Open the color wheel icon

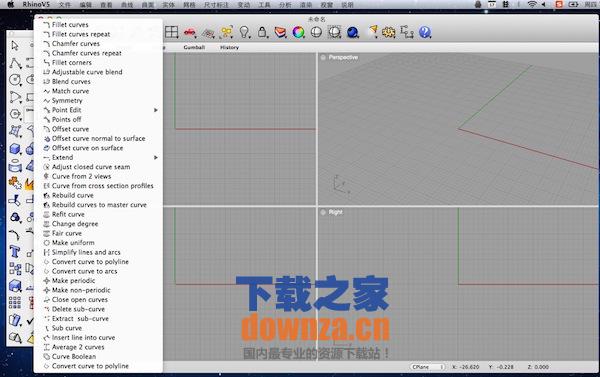point(298,33)
